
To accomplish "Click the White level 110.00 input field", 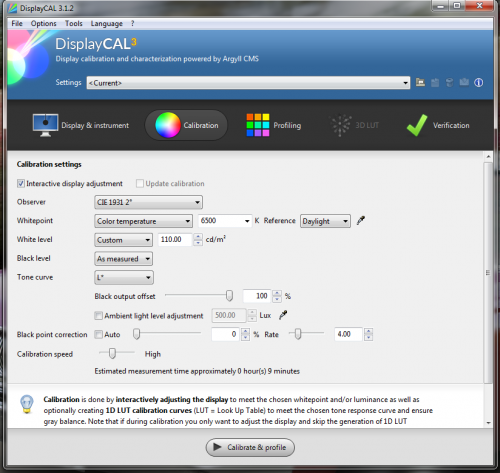I will click(x=175, y=239).
